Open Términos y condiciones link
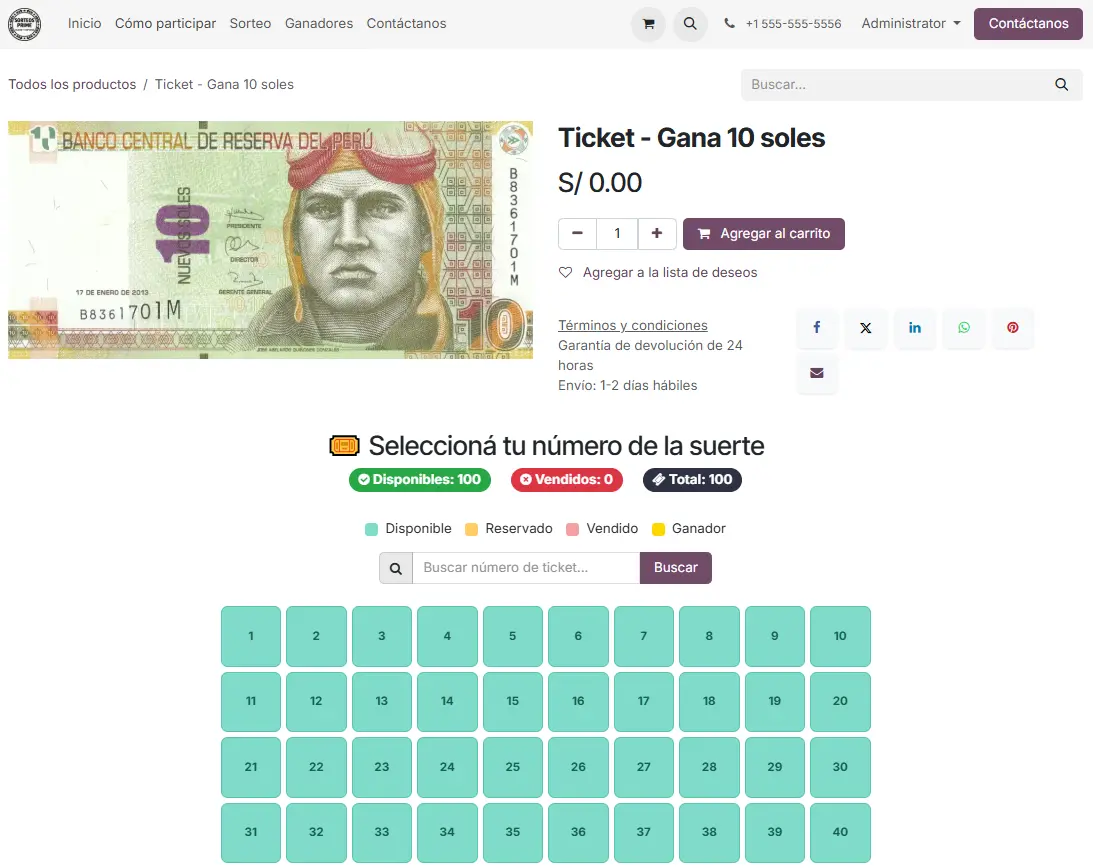This screenshot has height=868, width=1093. coord(632,326)
